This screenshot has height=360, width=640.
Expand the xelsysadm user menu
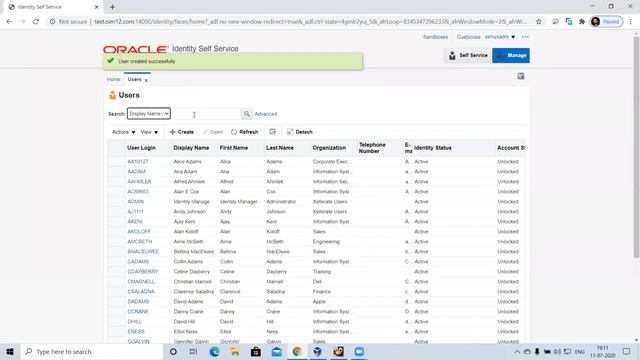500,37
